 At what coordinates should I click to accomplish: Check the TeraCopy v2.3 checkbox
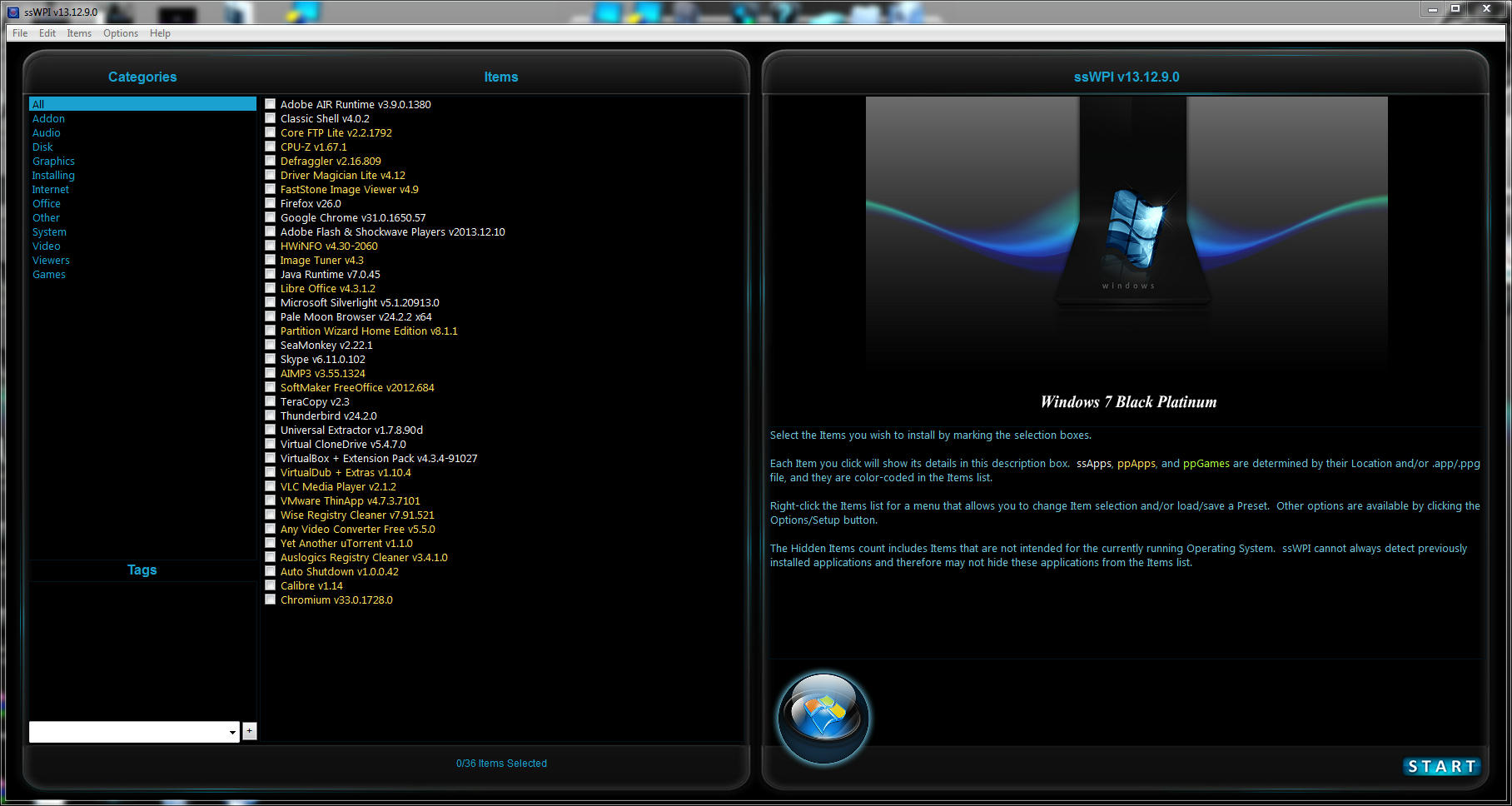click(270, 401)
